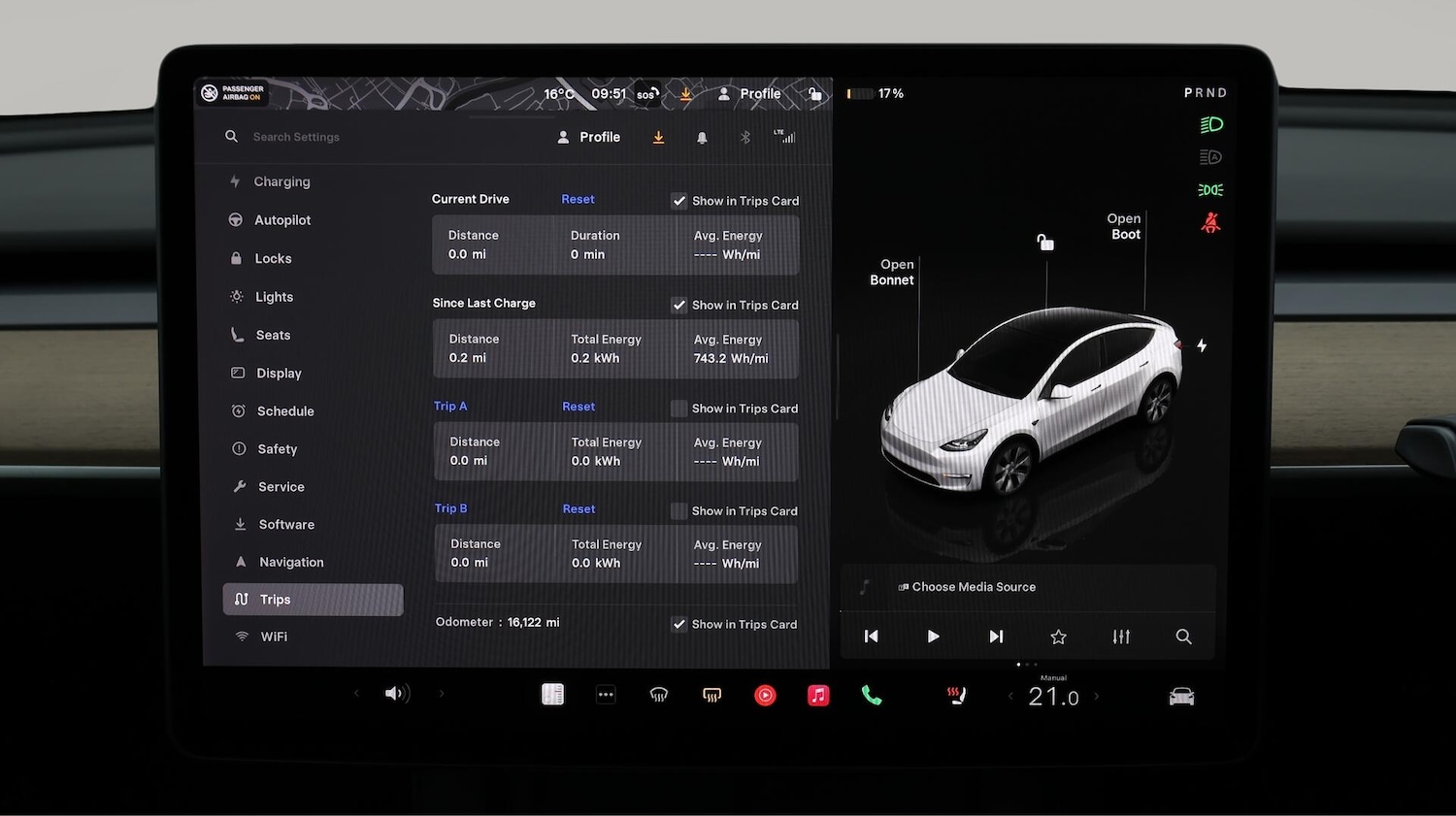1456x816 pixels.
Task: Increase cabin temperature with right arrow
Action: tap(1098, 697)
